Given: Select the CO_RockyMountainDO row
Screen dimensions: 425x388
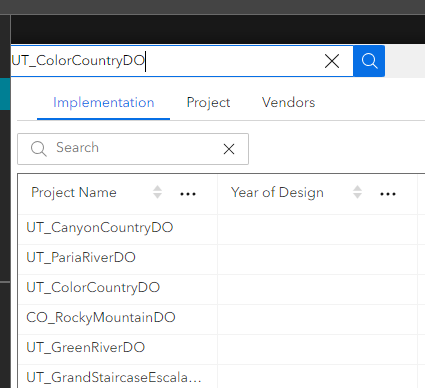Looking at the screenshot, I should click(x=221, y=319).
